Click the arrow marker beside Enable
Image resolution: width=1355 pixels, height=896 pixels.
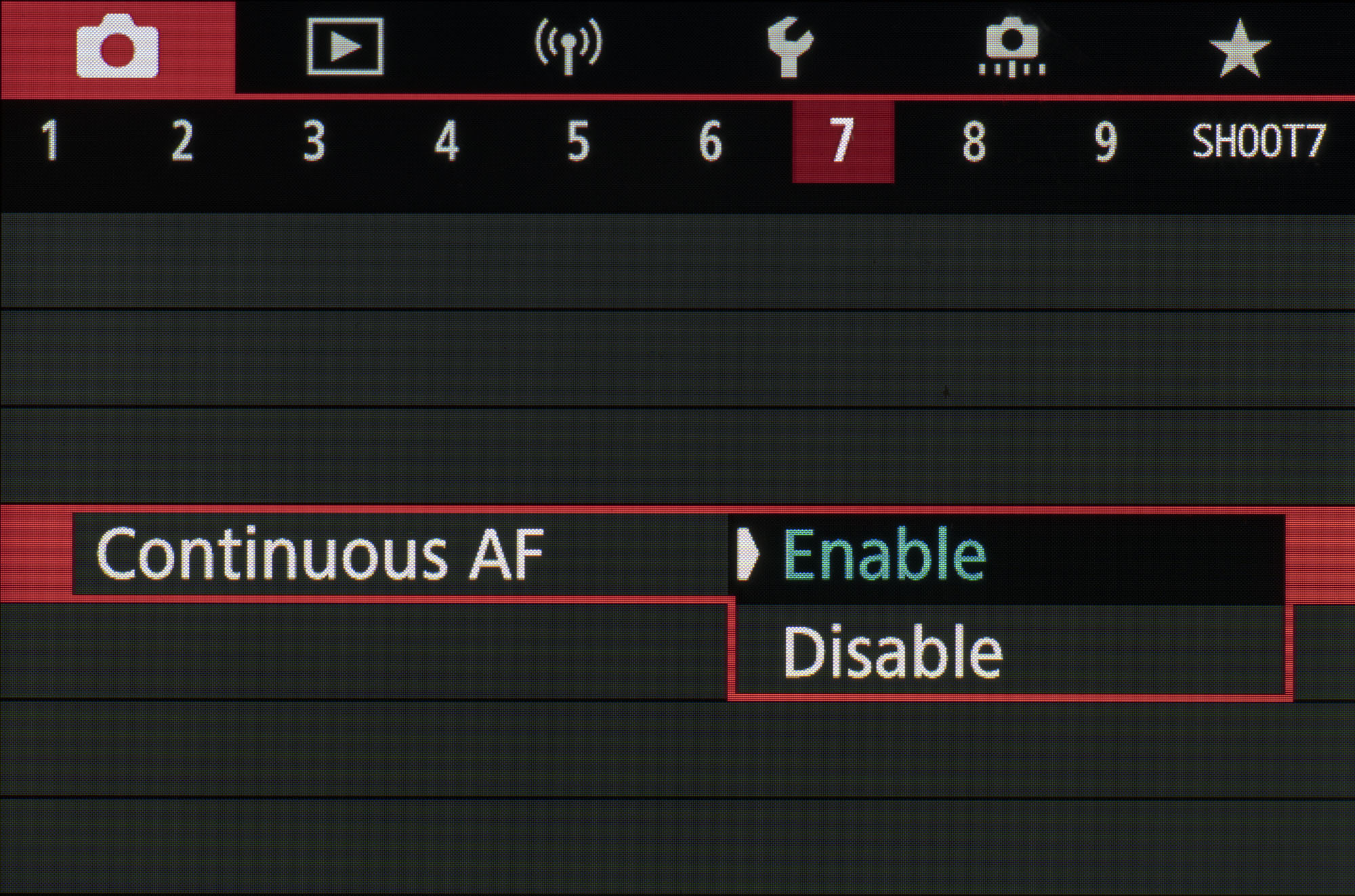click(747, 554)
